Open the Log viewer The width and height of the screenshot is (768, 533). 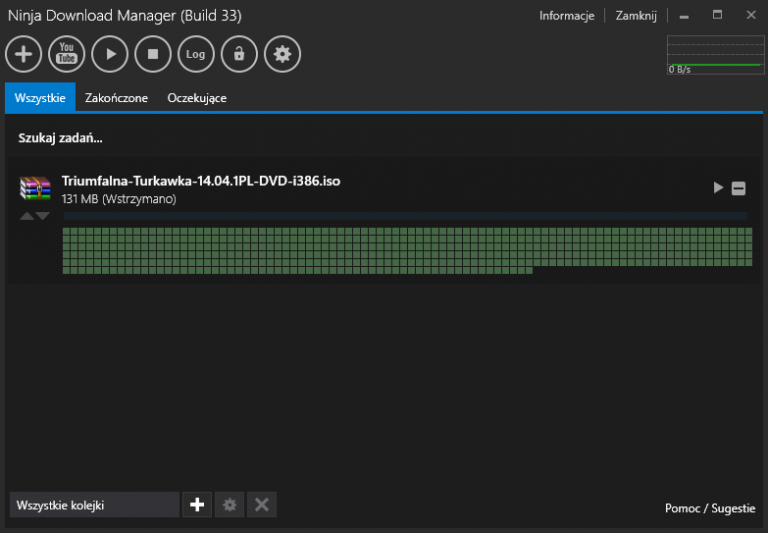(196, 54)
